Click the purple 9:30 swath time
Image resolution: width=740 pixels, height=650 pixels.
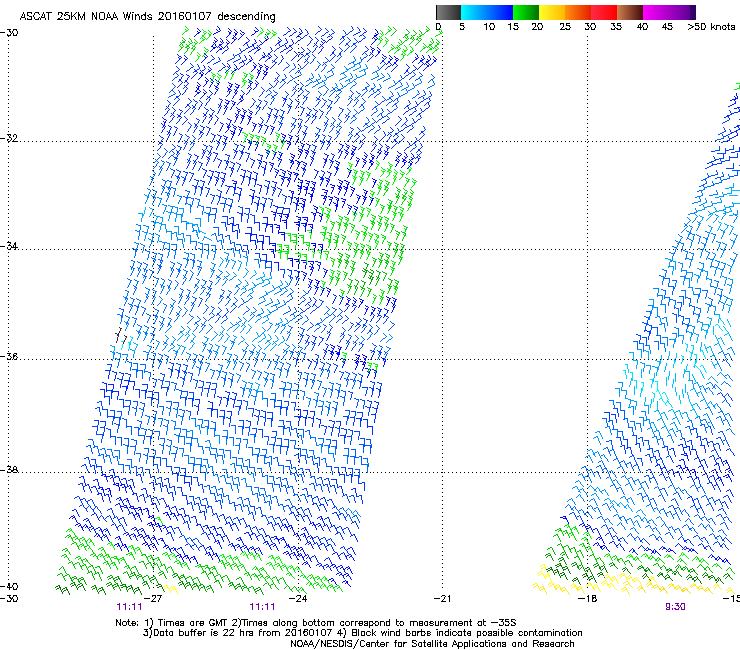(x=675, y=607)
